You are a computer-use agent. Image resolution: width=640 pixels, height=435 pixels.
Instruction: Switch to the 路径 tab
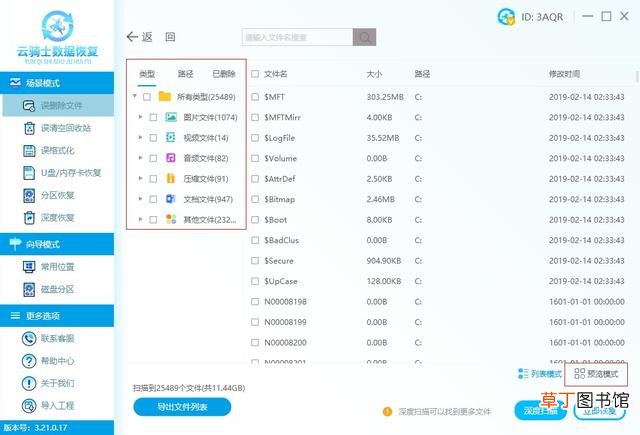tap(185, 74)
